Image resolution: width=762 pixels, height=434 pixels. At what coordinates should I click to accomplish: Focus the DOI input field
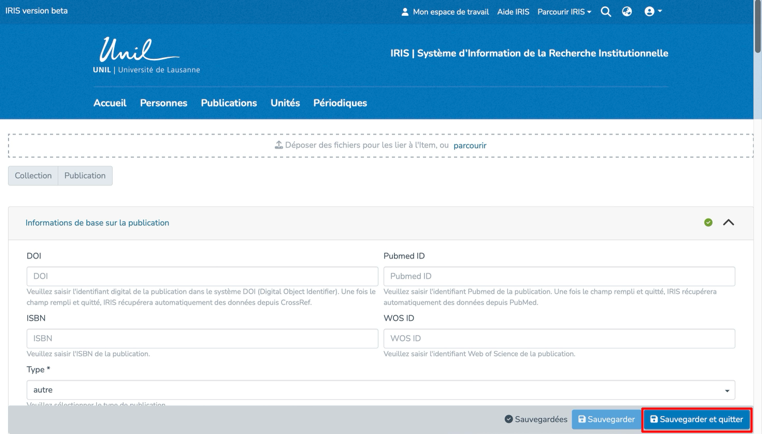pos(202,276)
